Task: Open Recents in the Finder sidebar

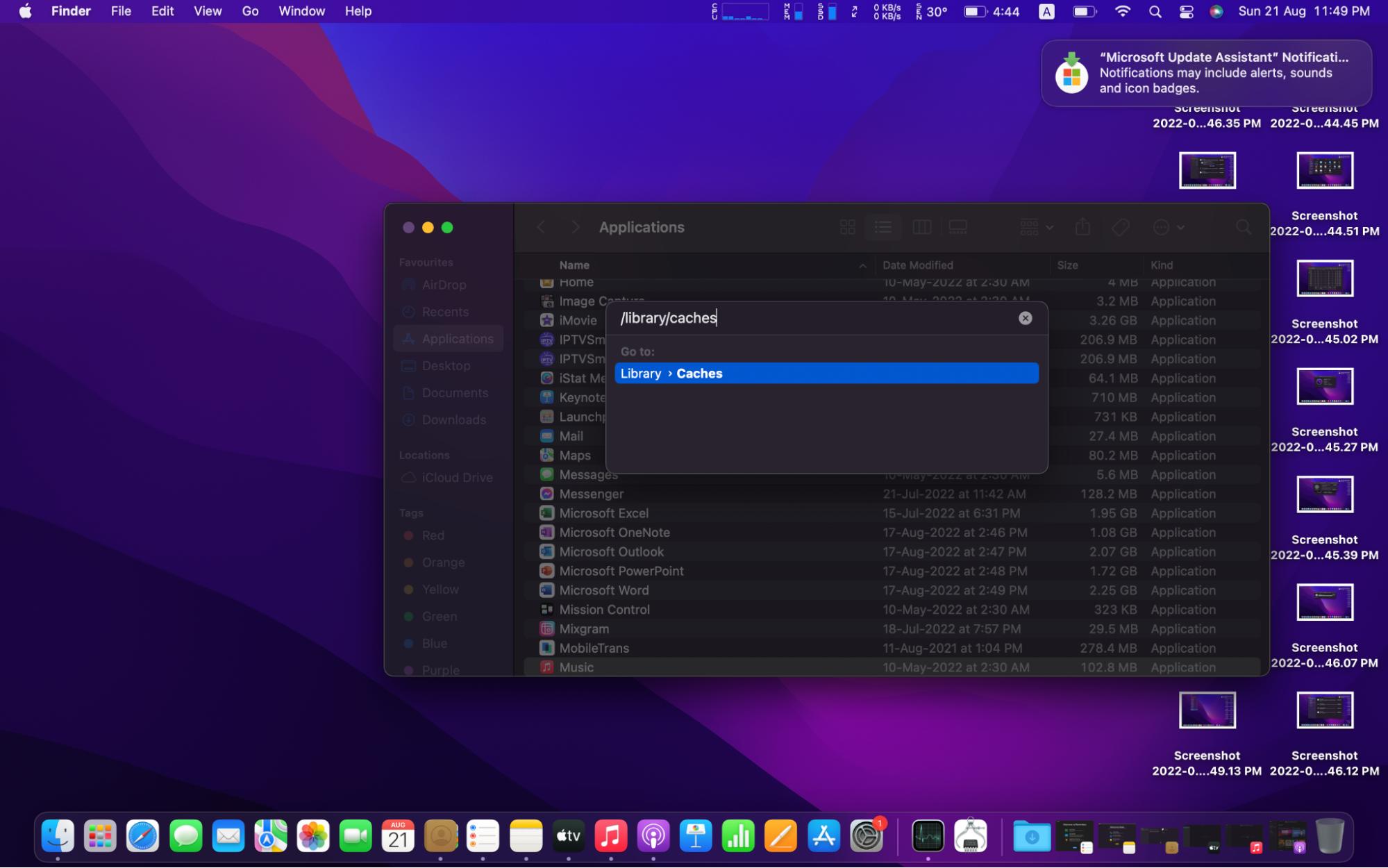Action: pyautogui.click(x=449, y=312)
